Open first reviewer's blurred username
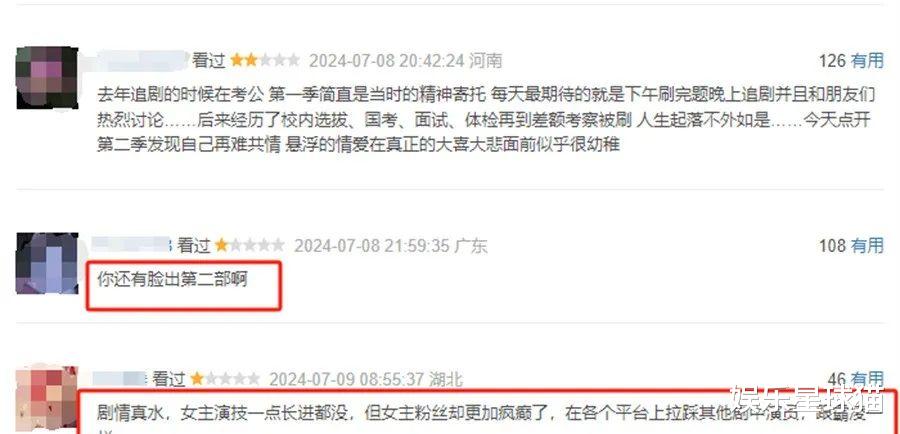The image size is (900, 434). point(142,60)
